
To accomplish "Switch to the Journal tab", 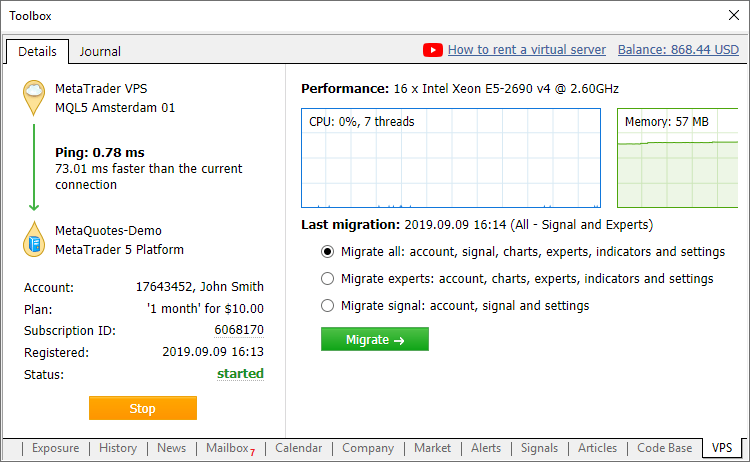I will click(100, 52).
